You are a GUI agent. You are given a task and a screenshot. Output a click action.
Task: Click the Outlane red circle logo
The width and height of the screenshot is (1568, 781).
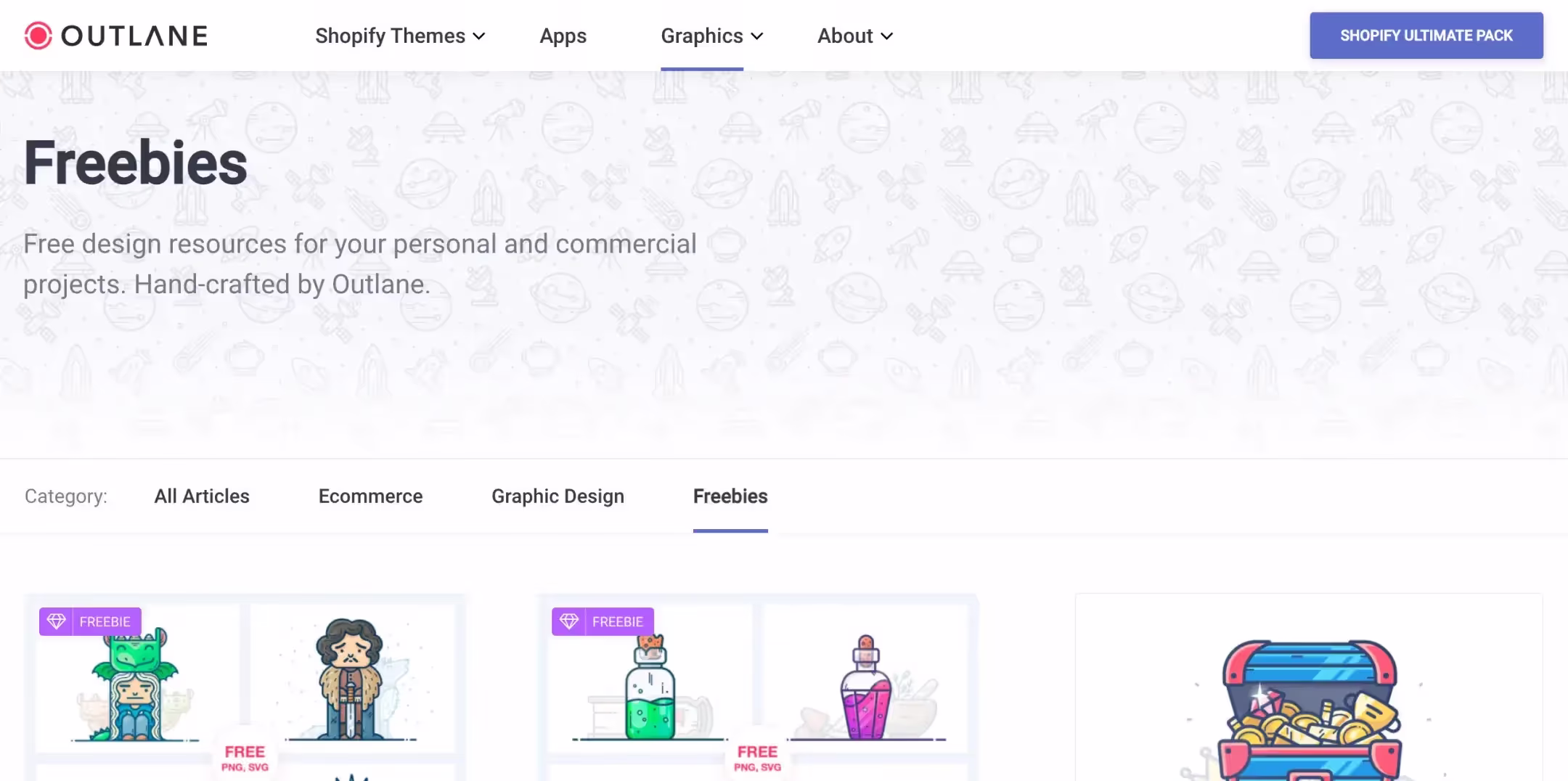[38, 36]
